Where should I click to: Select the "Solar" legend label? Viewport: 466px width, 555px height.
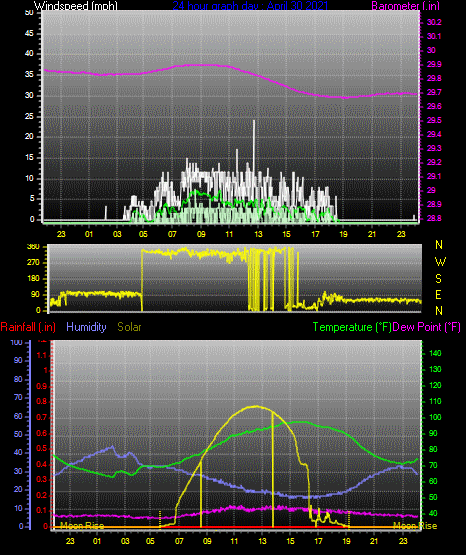[129, 327]
